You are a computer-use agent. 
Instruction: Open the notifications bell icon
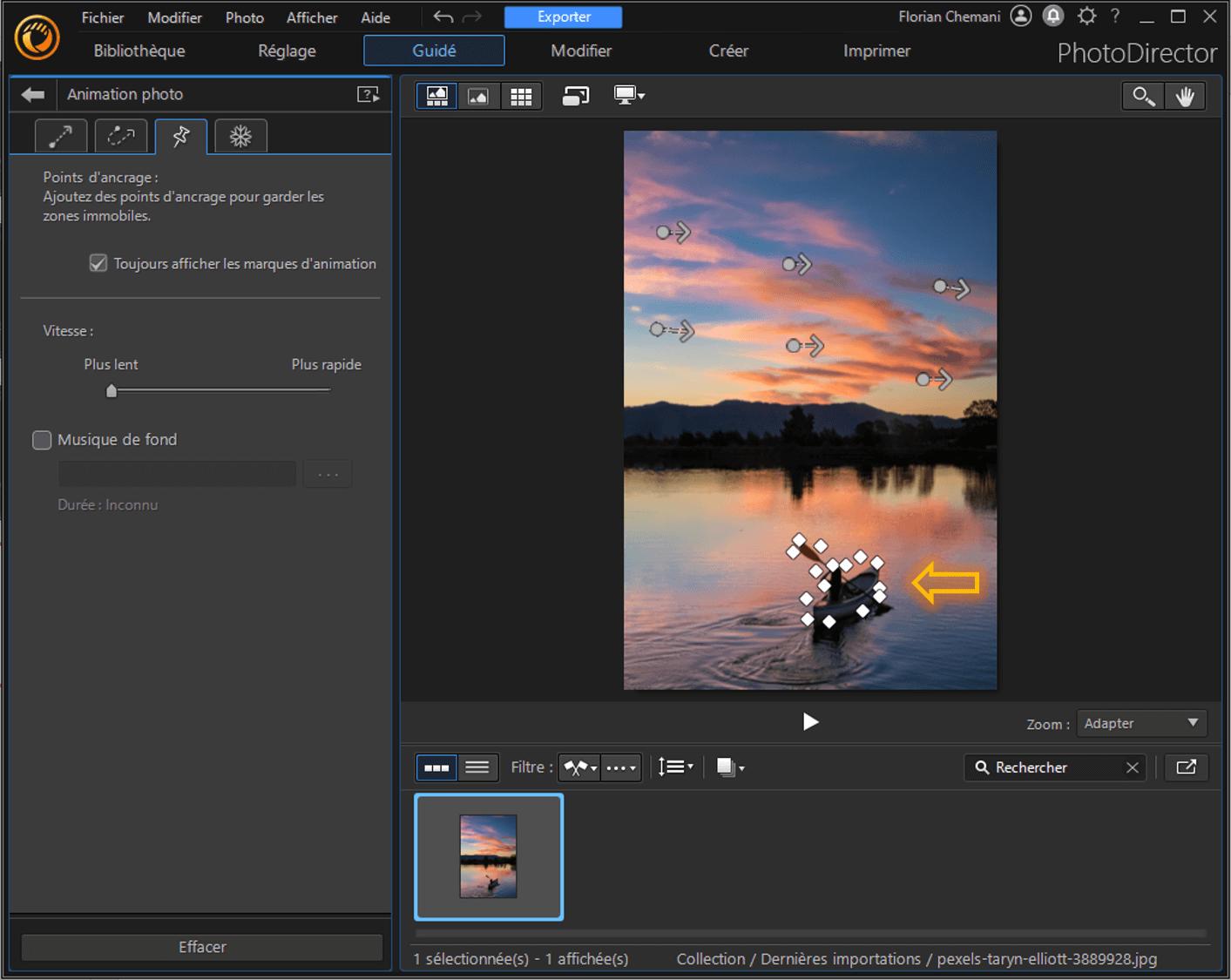point(1053,16)
